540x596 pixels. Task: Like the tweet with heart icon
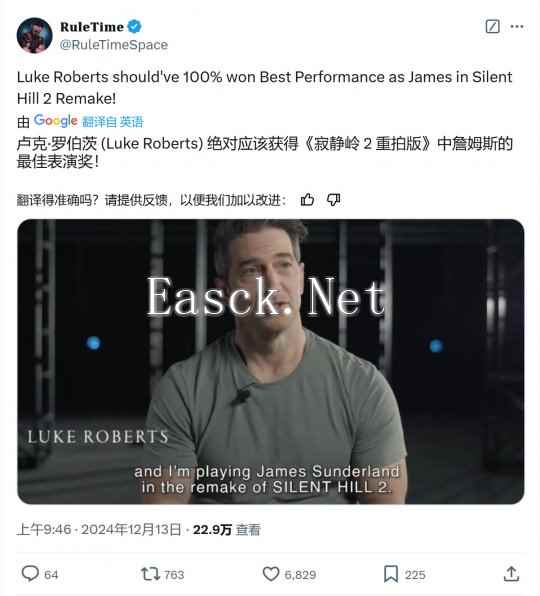pyautogui.click(x=271, y=574)
